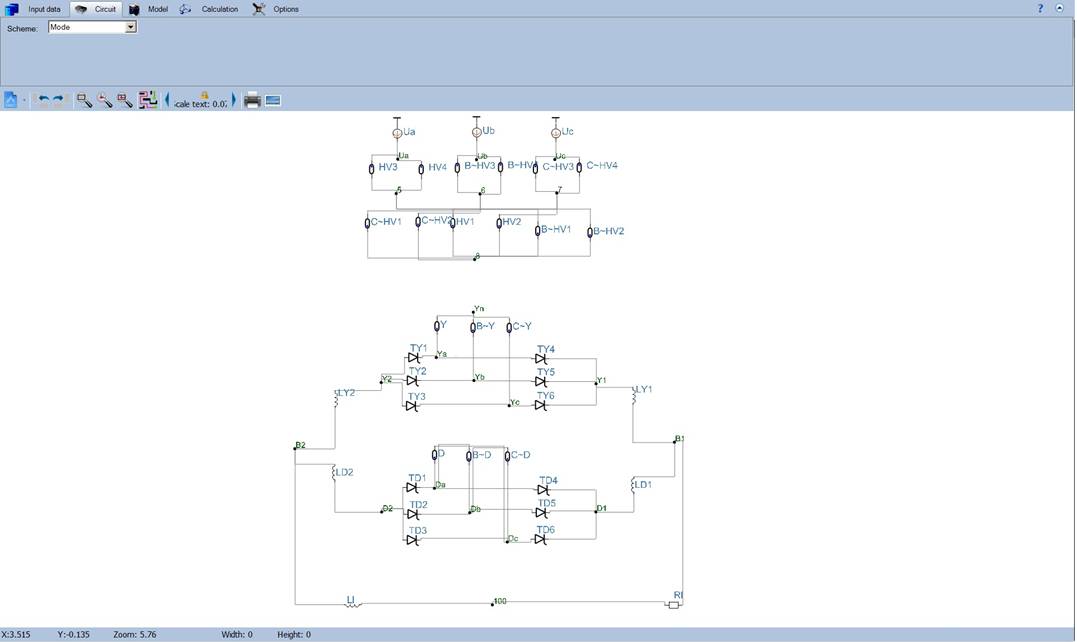Viewport: 1077px width, 642px height.
Task: Select thyristor TY1 in the diagram
Action: [413, 358]
